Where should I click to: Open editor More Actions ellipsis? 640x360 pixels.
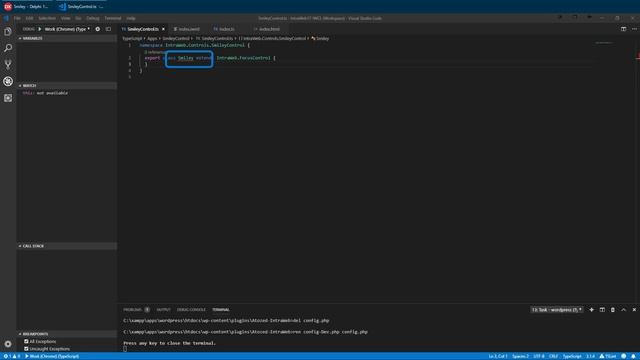(634, 29)
